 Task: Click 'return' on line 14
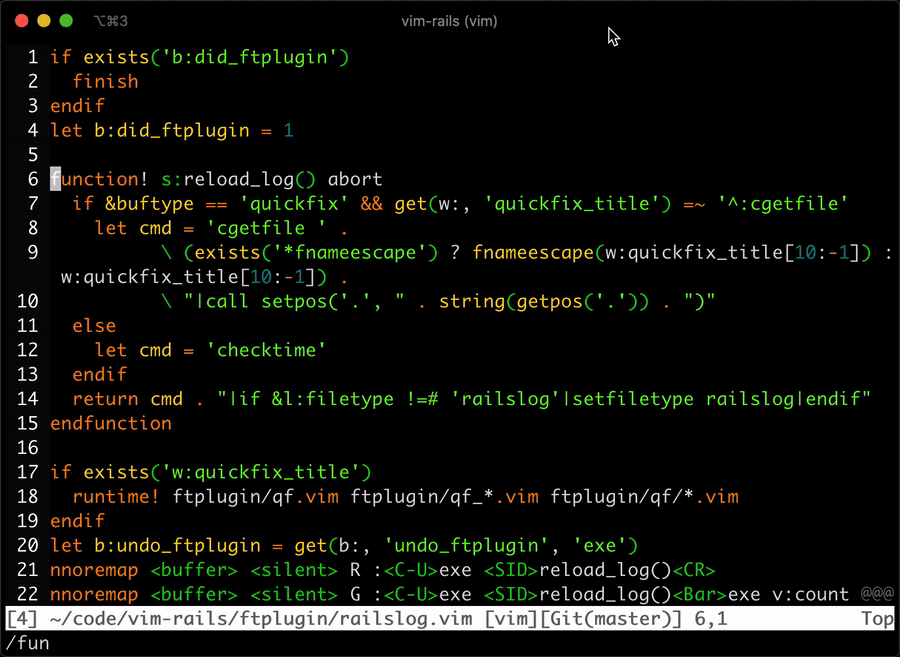click(x=106, y=399)
